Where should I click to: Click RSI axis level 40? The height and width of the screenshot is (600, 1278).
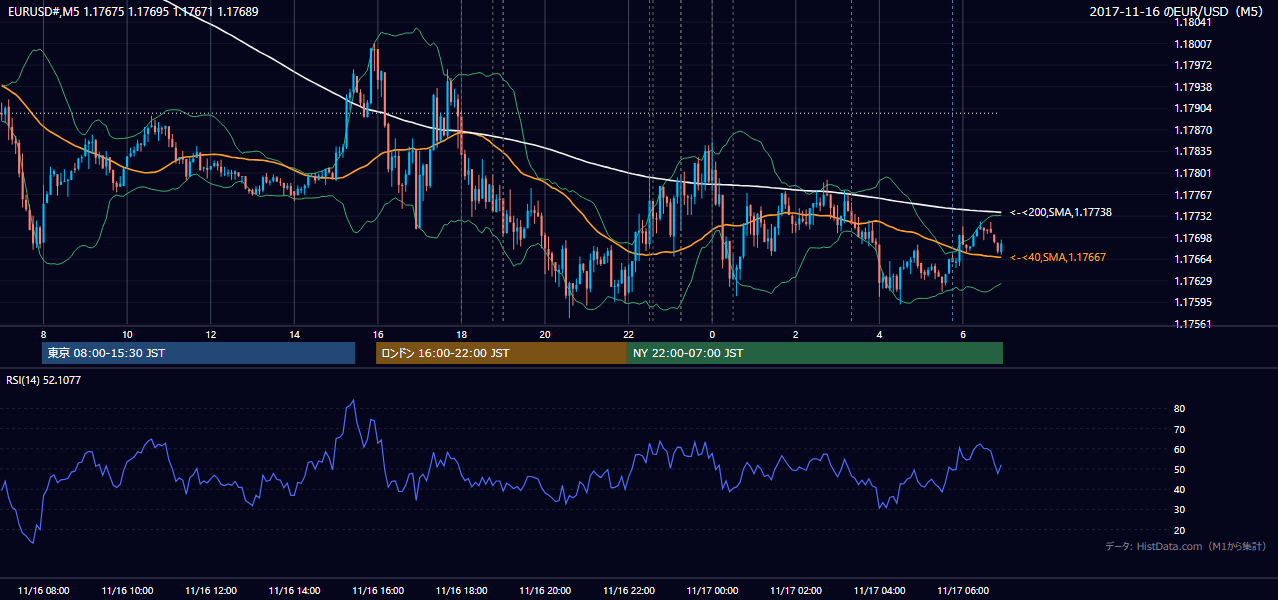tap(1179, 489)
